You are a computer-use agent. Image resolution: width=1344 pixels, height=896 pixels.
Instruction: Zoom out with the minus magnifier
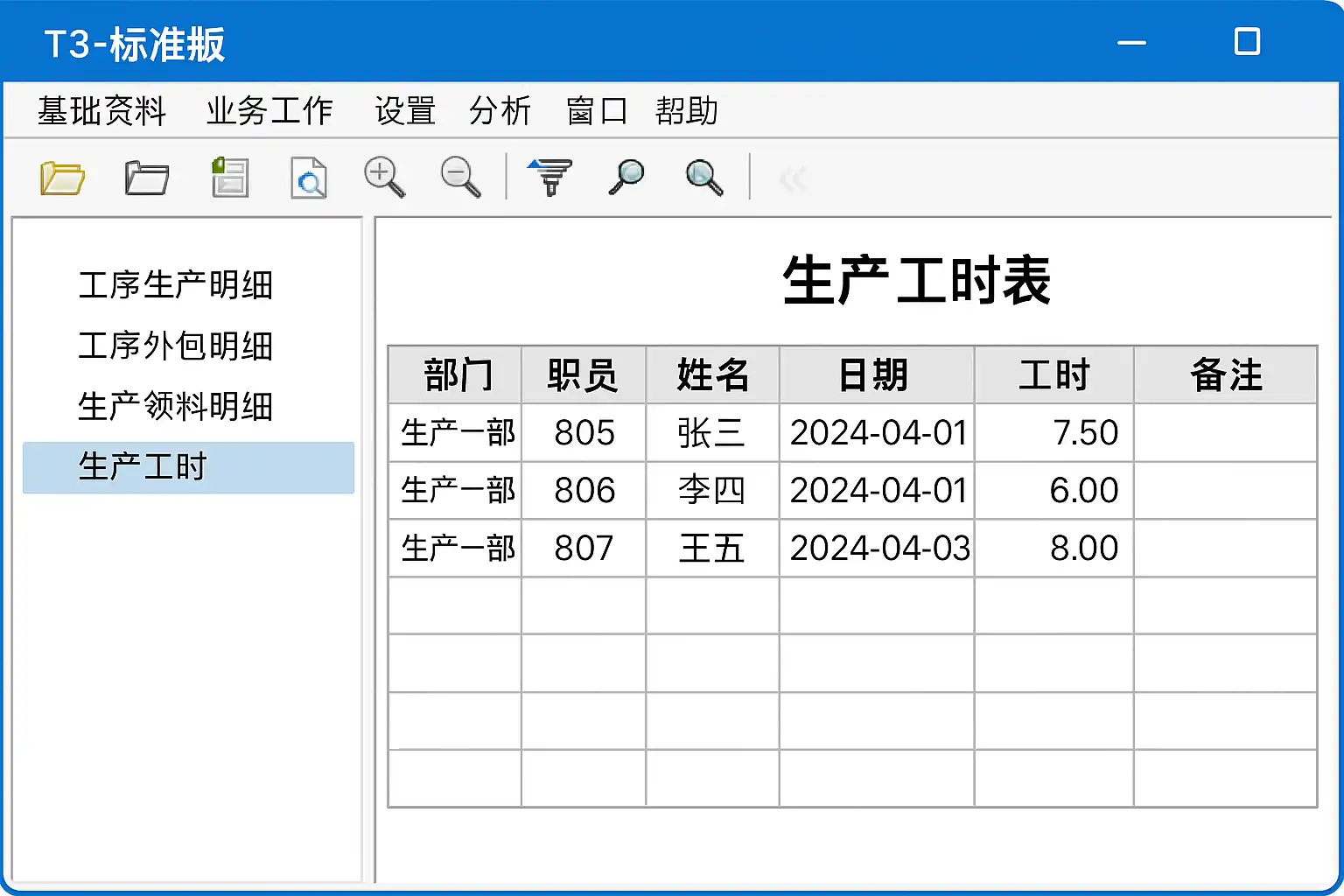coord(460,177)
